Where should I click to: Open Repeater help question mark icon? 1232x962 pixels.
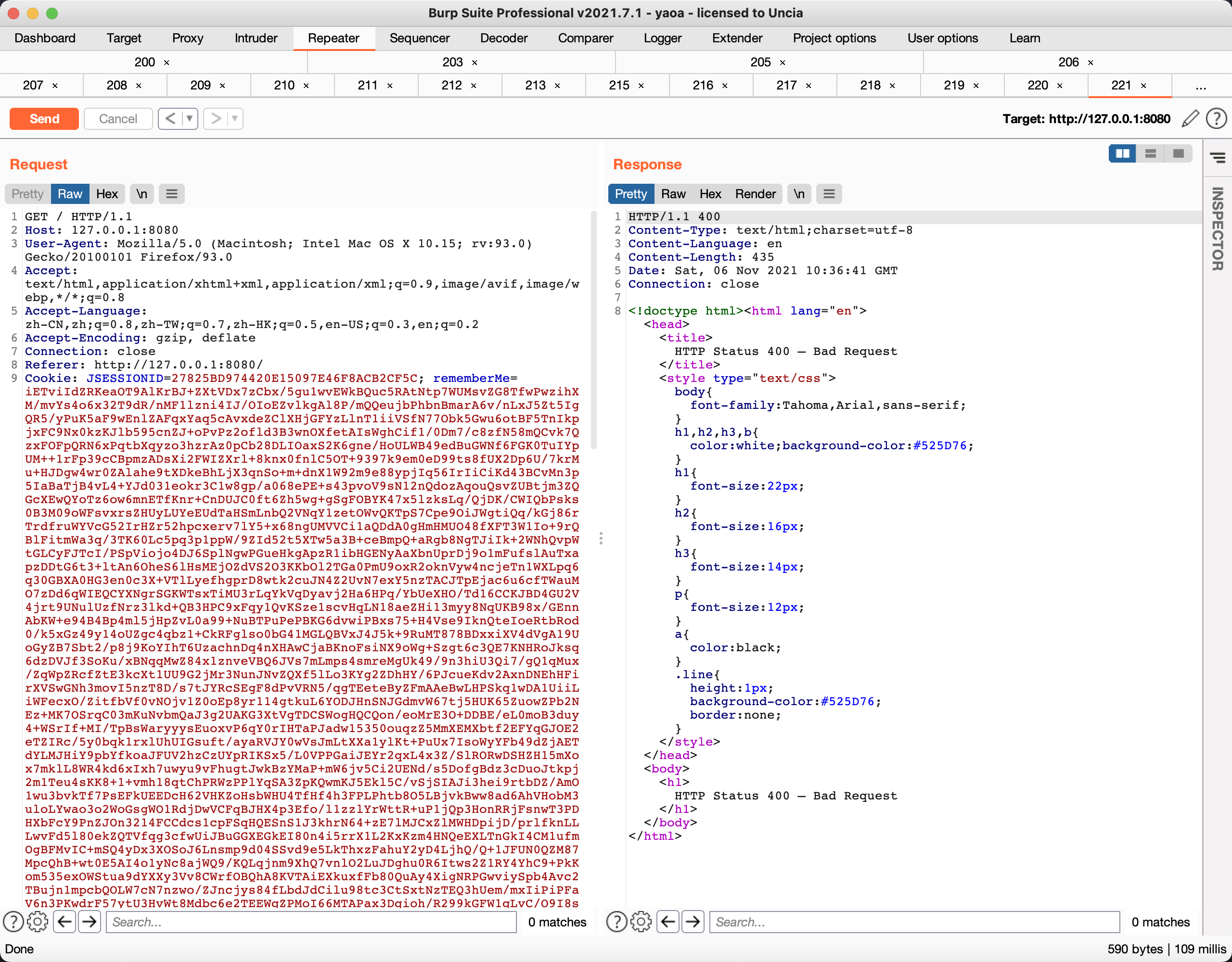1216,119
